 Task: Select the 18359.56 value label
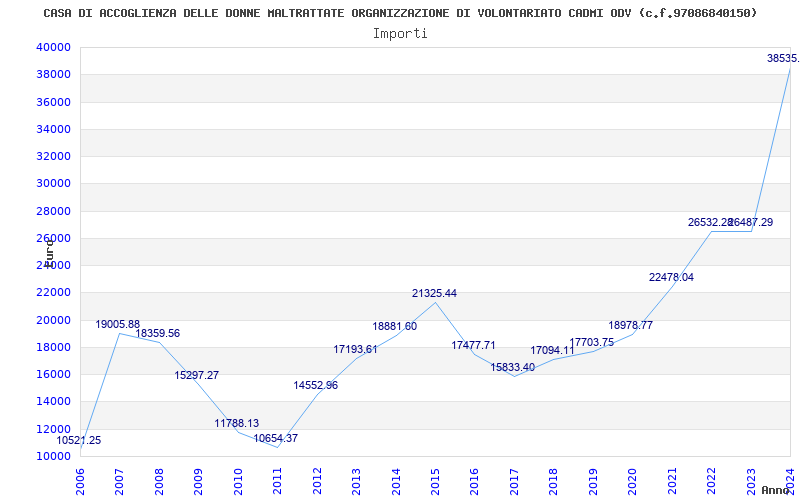157,334
